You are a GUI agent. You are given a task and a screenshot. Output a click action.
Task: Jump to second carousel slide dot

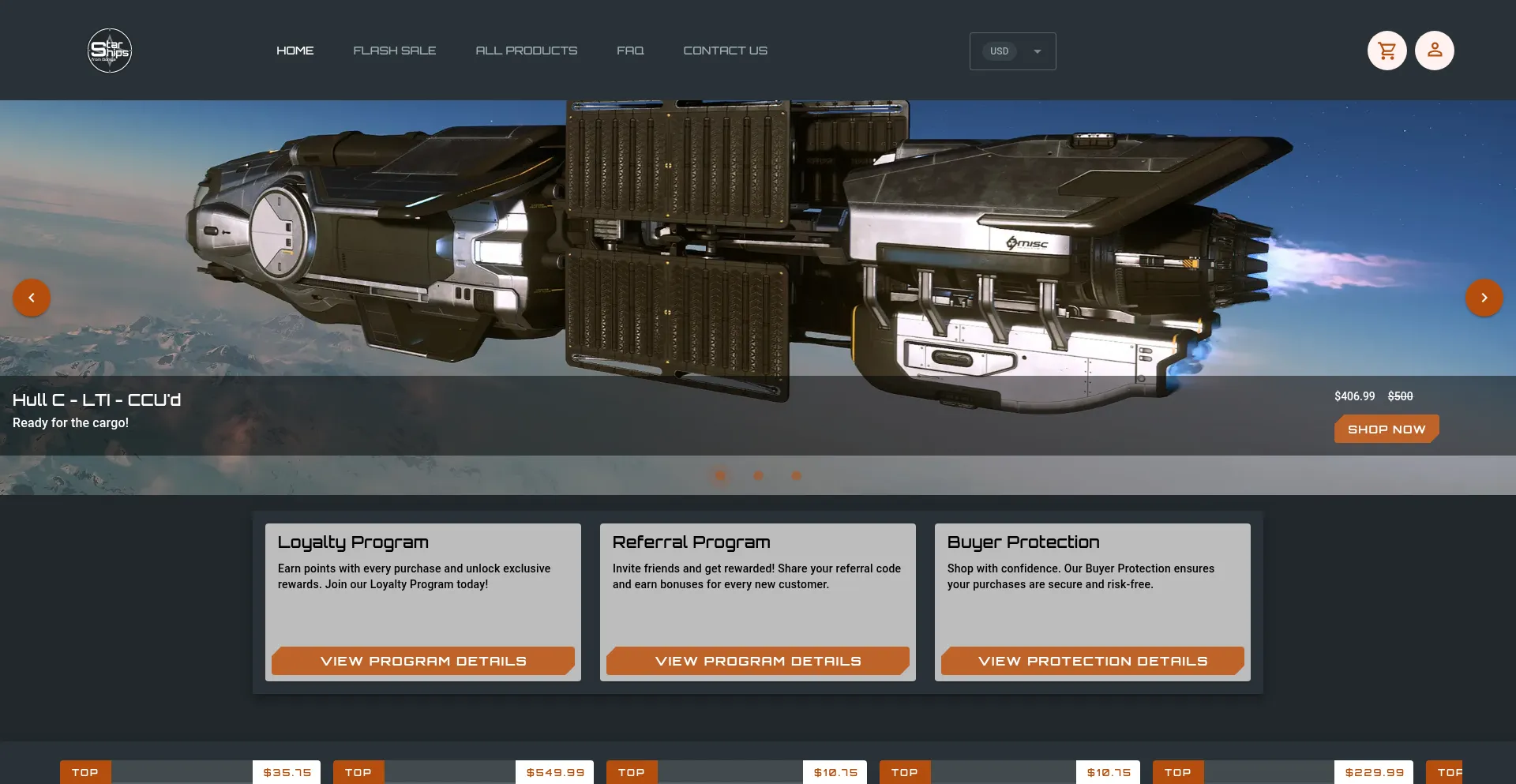click(758, 475)
